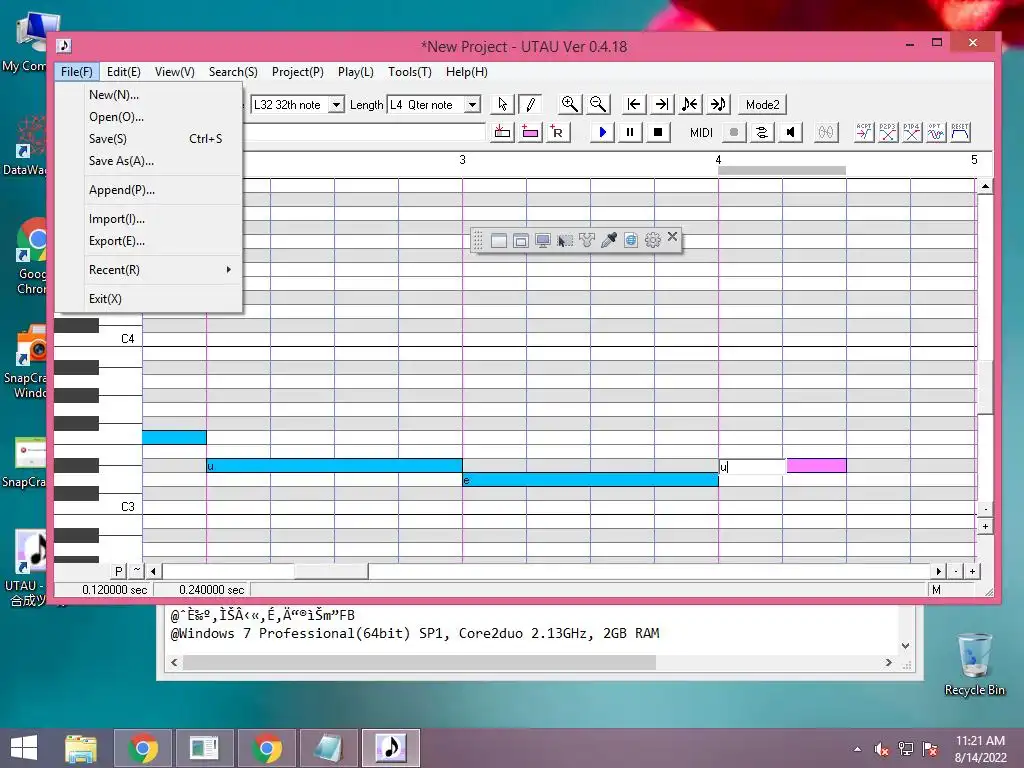Open the View menu
Screen dimensions: 1024x768
[174, 72]
